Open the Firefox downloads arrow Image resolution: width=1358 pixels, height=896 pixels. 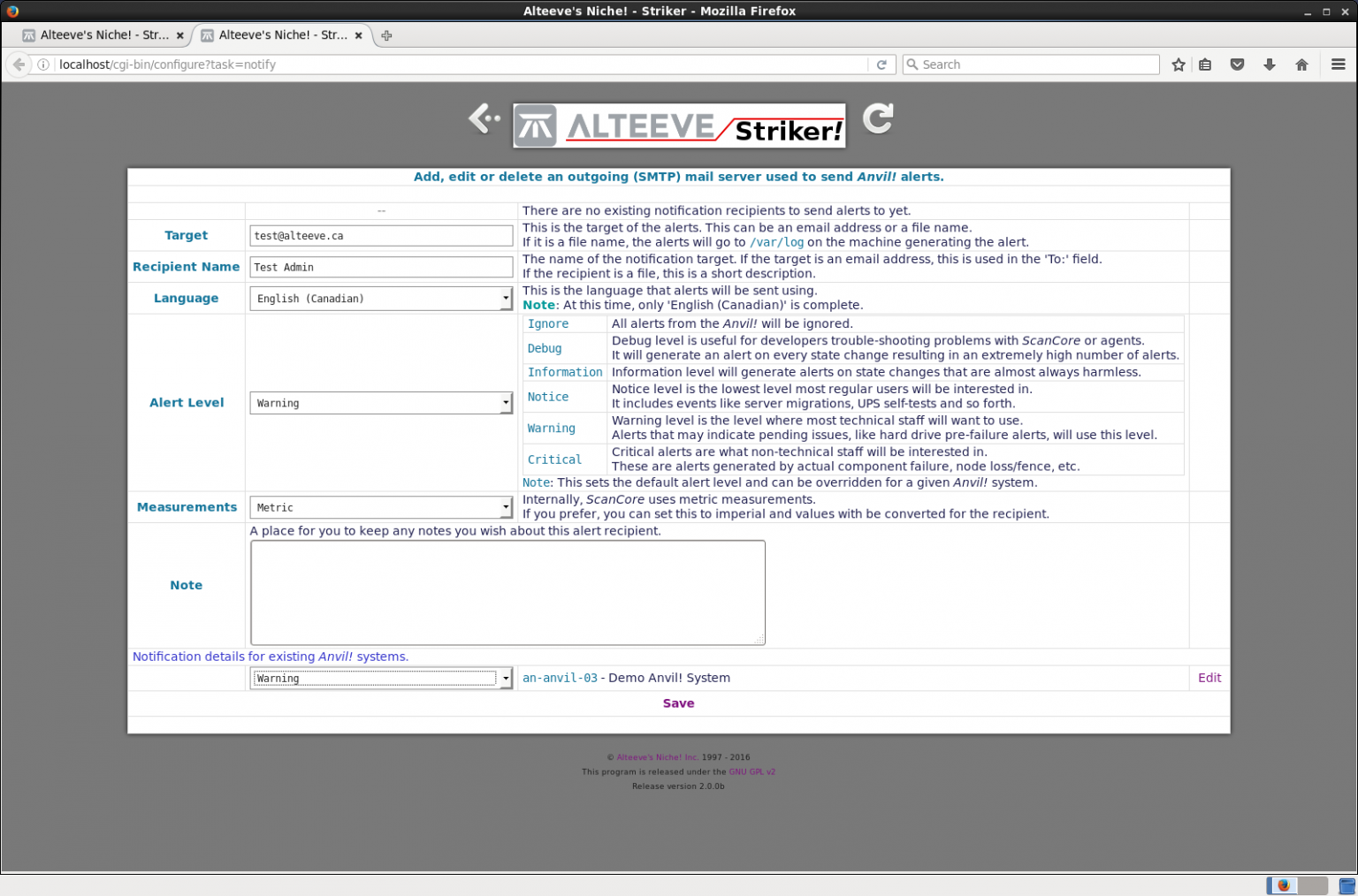coord(1269,65)
